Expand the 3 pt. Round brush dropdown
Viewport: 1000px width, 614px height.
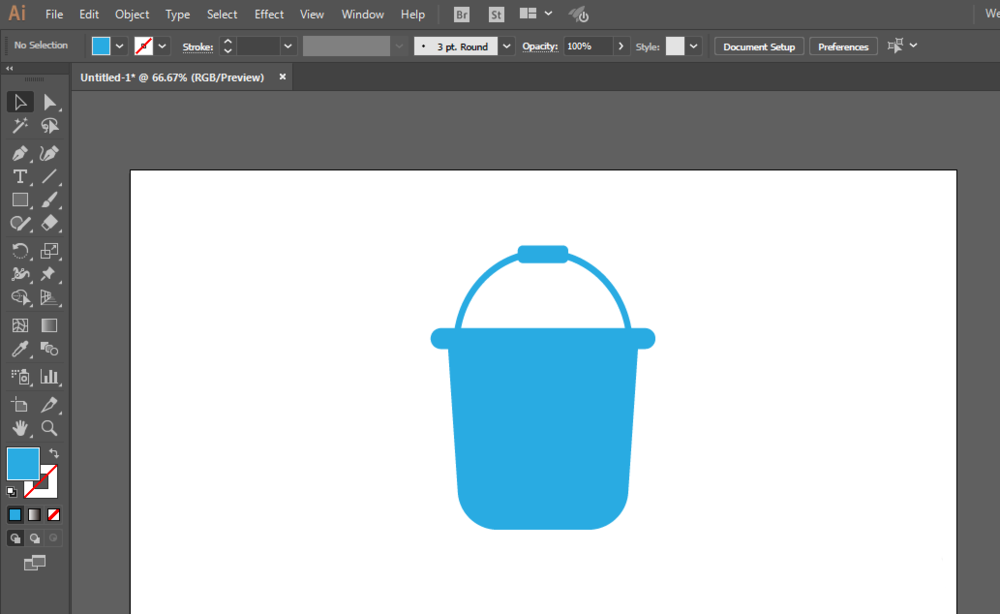507,46
